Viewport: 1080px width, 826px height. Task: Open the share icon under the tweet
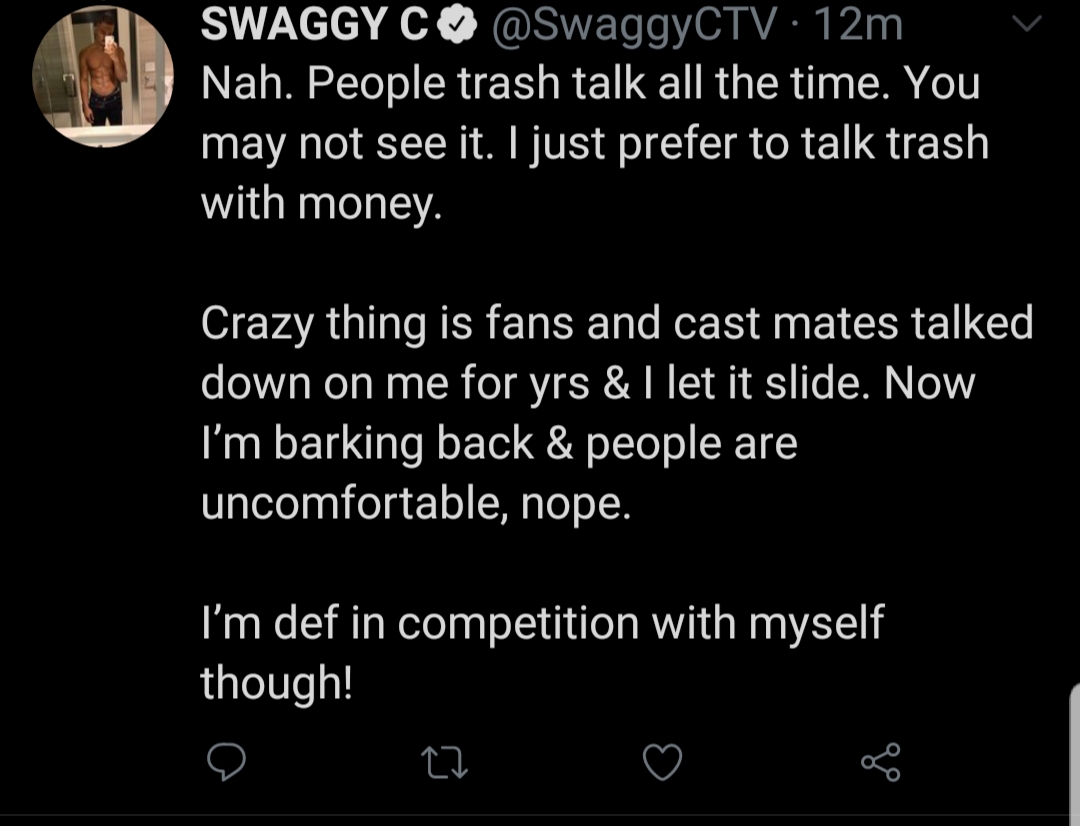click(x=881, y=762)
